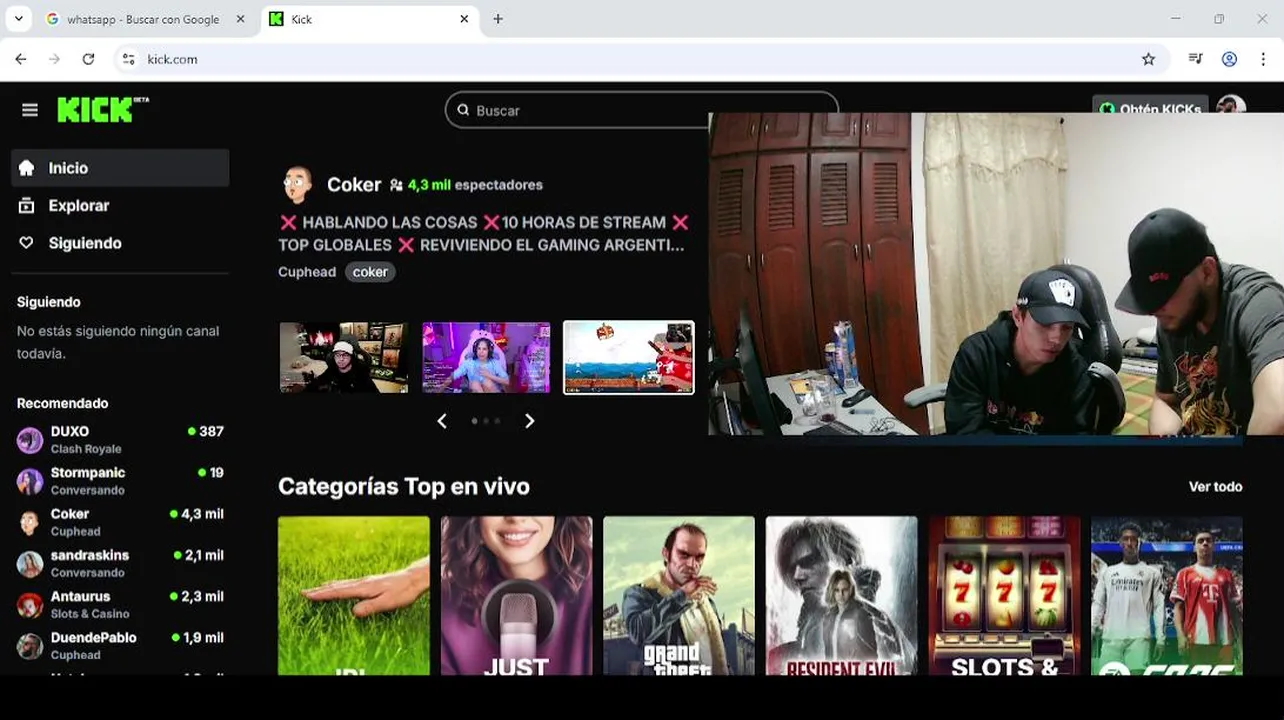Open Stormpanic avatar in Recomendado
This screenshot has height=720, width=1284.
pyautogui.click(x=30, y=481)
